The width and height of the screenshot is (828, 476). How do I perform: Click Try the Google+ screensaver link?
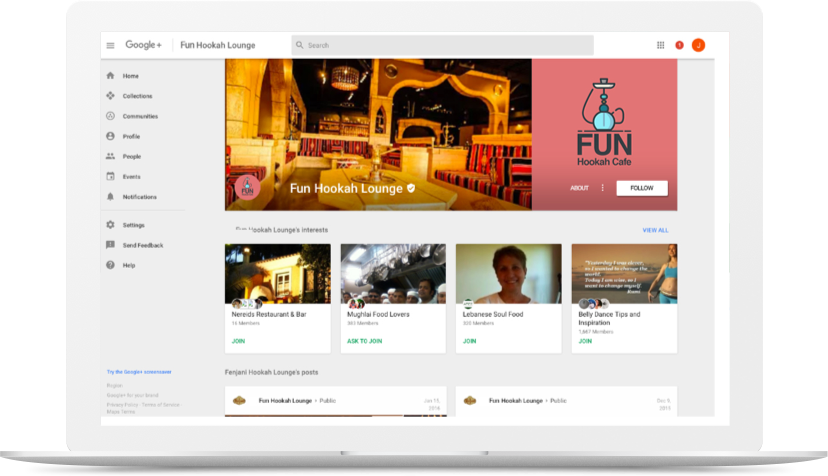tap(139, 372)
